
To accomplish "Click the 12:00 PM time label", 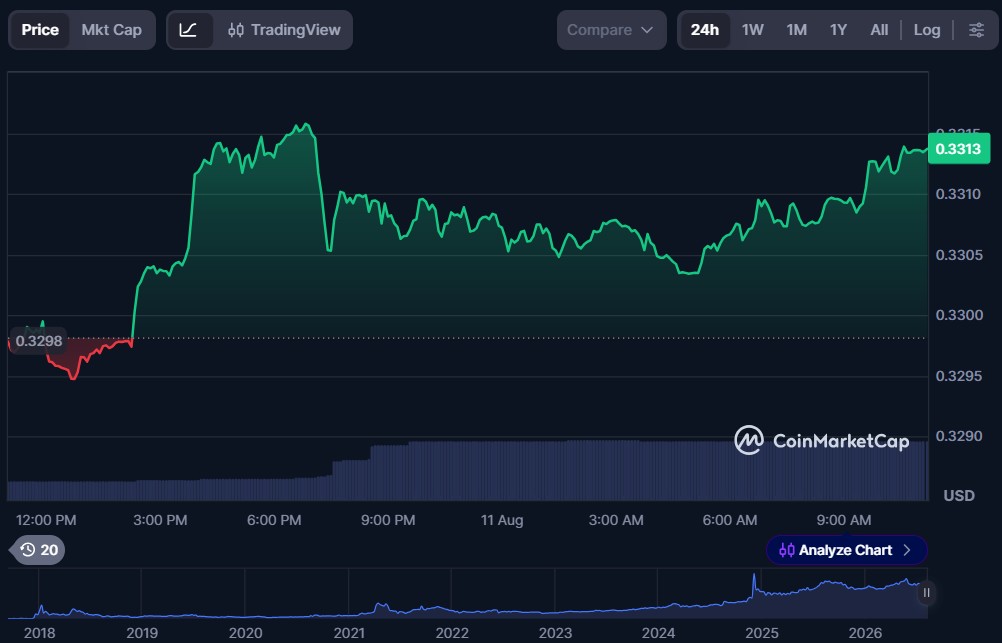I will (46, 520).
